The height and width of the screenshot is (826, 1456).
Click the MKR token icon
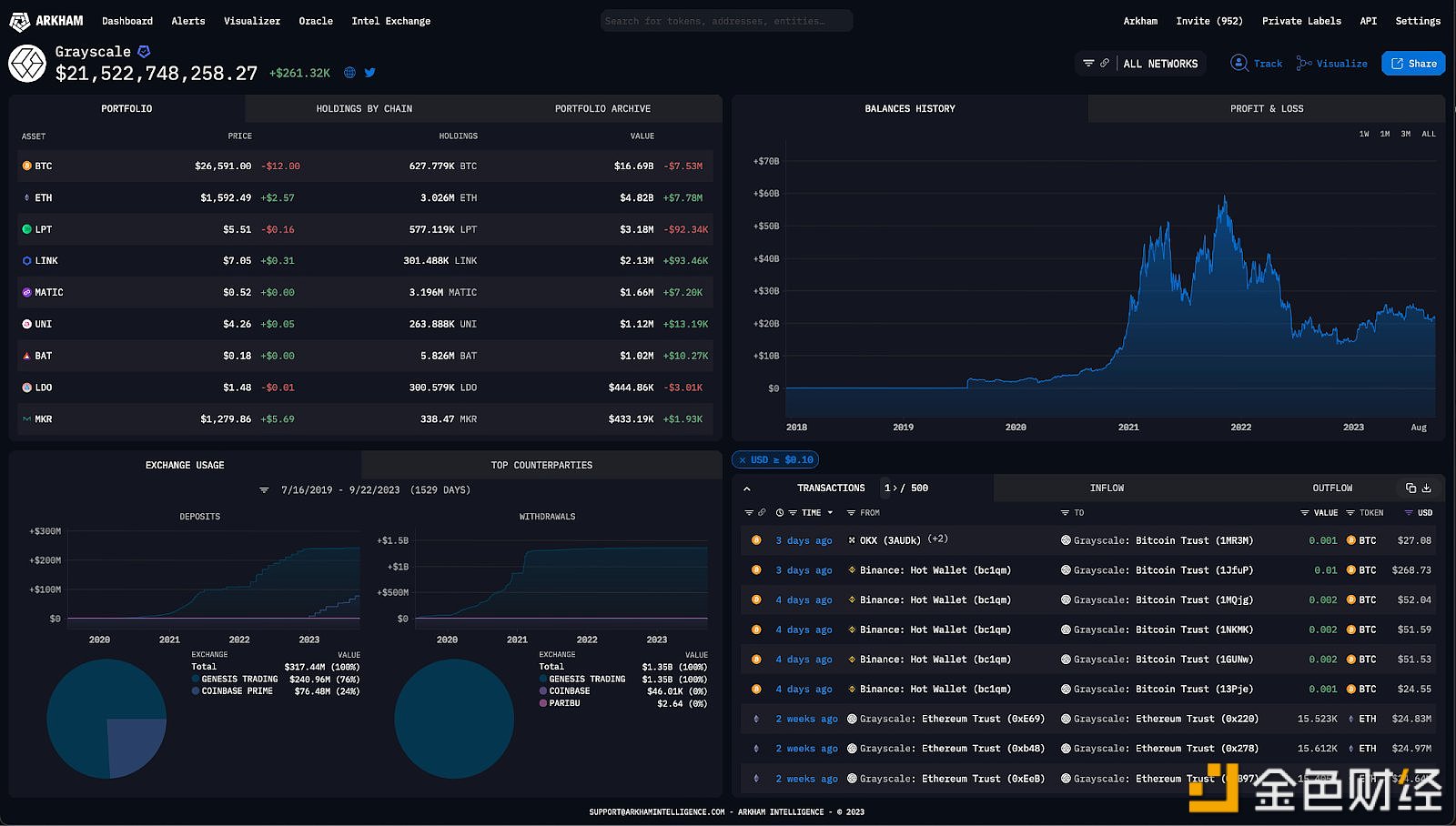[x=26, y=419]
